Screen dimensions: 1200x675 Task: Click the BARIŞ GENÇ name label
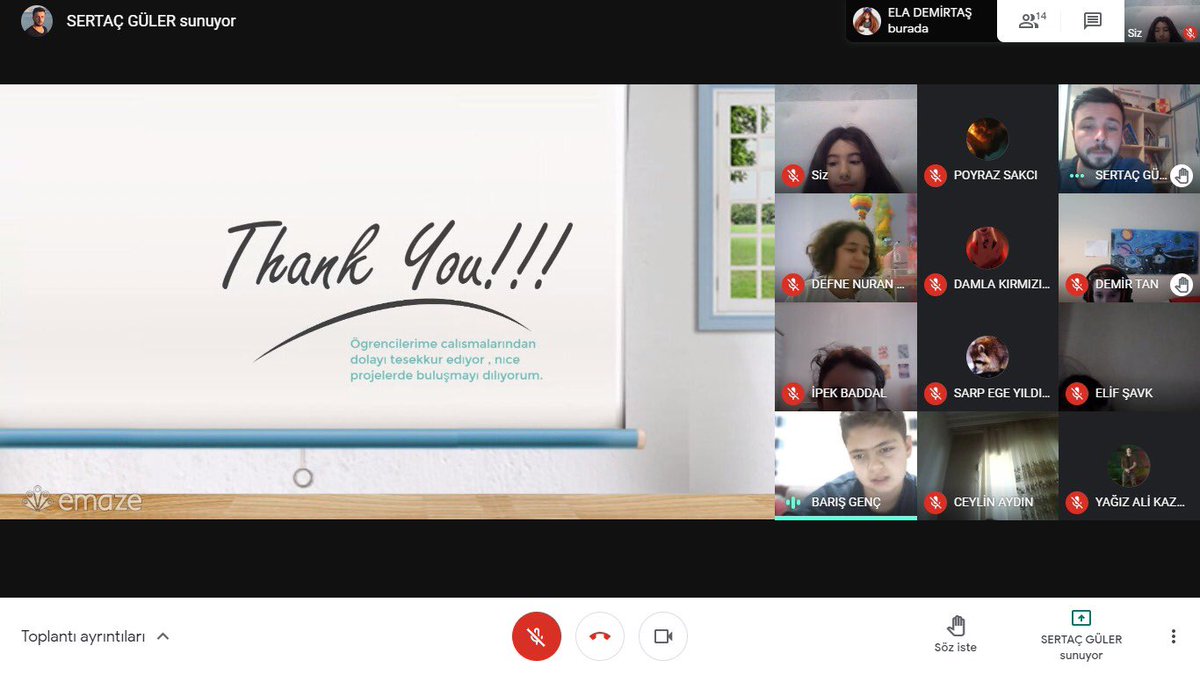point(846,502)
